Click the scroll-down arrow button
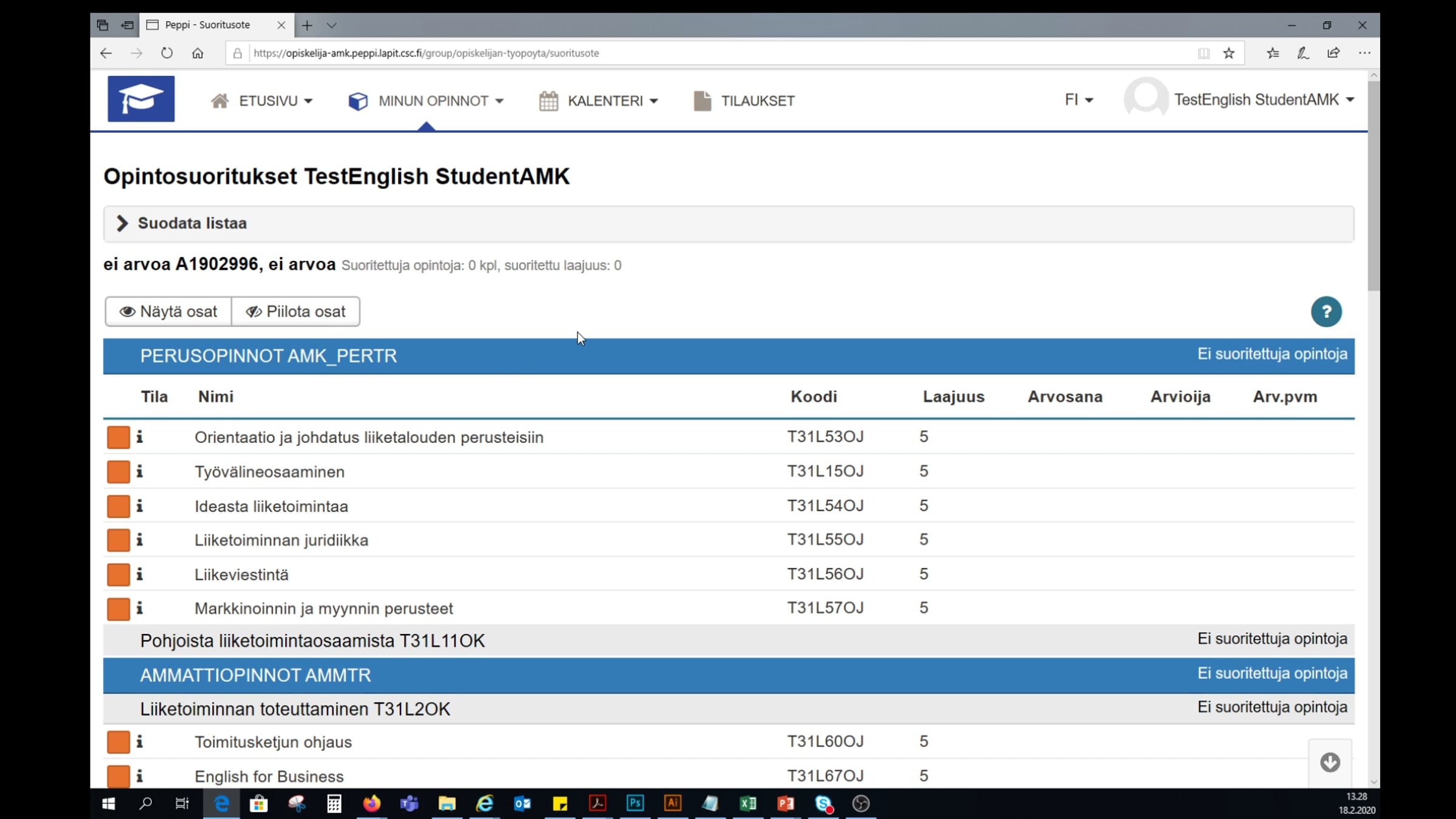Viewport: 1456px width, 819px height. [x=1330, y=762]
